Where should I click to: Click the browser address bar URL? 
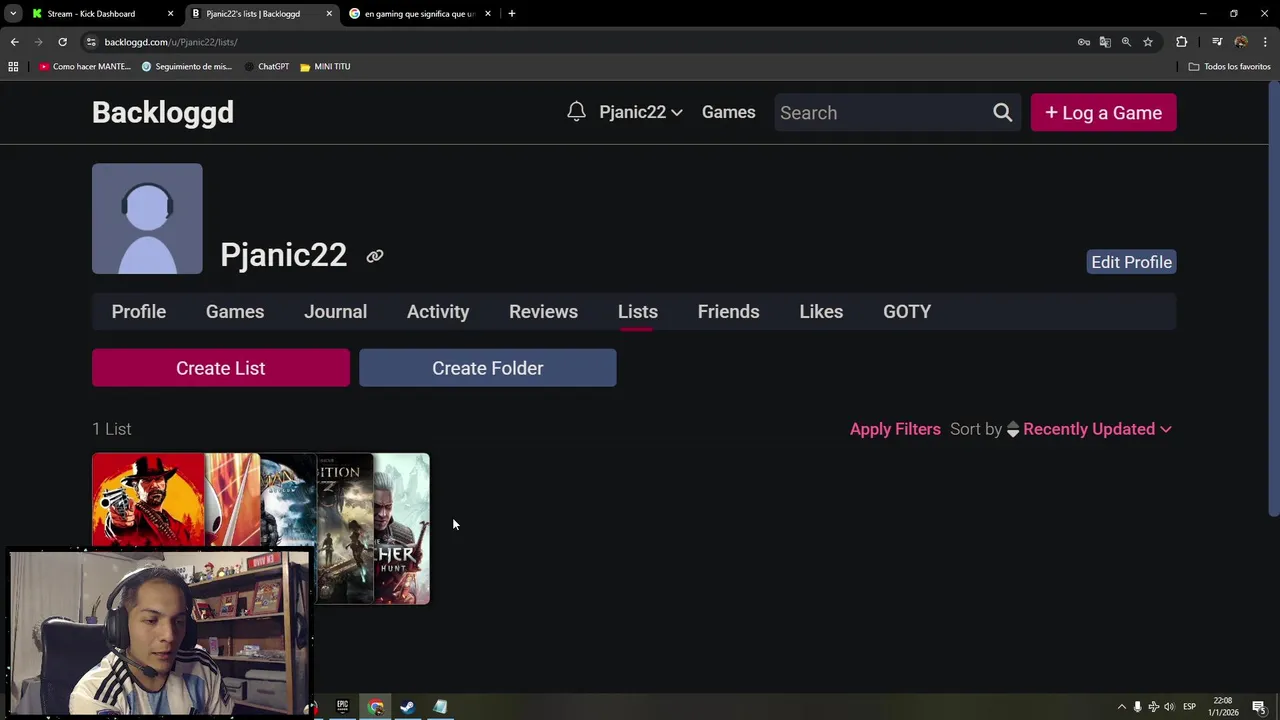tap(171, 42)
